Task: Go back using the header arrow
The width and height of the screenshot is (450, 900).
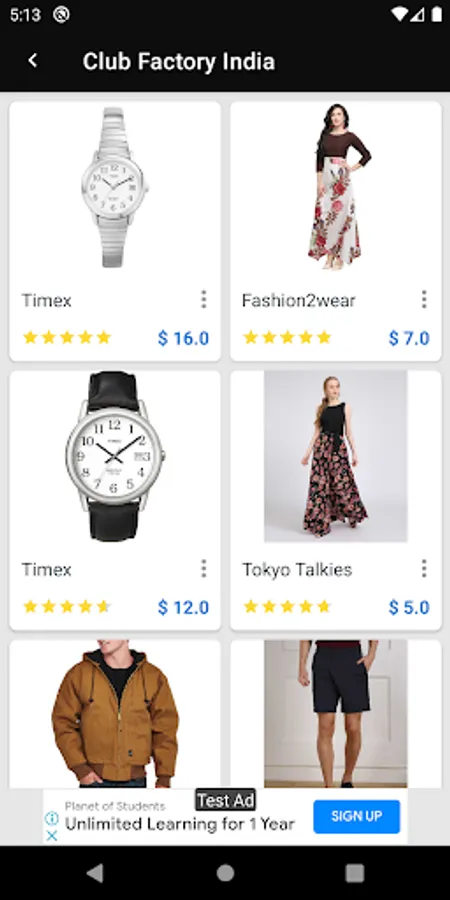Action: click(x=33, y=60)
